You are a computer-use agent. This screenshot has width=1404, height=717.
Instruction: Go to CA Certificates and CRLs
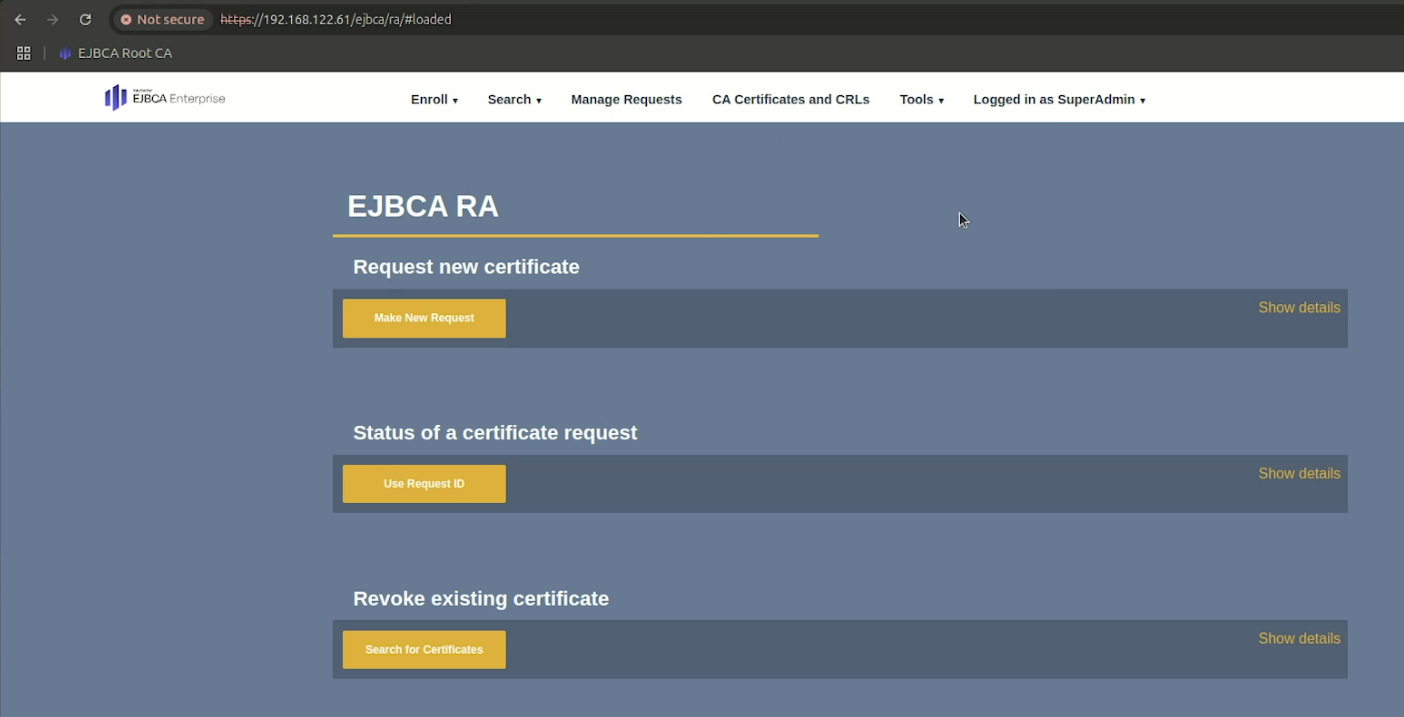tap(790, 100)
